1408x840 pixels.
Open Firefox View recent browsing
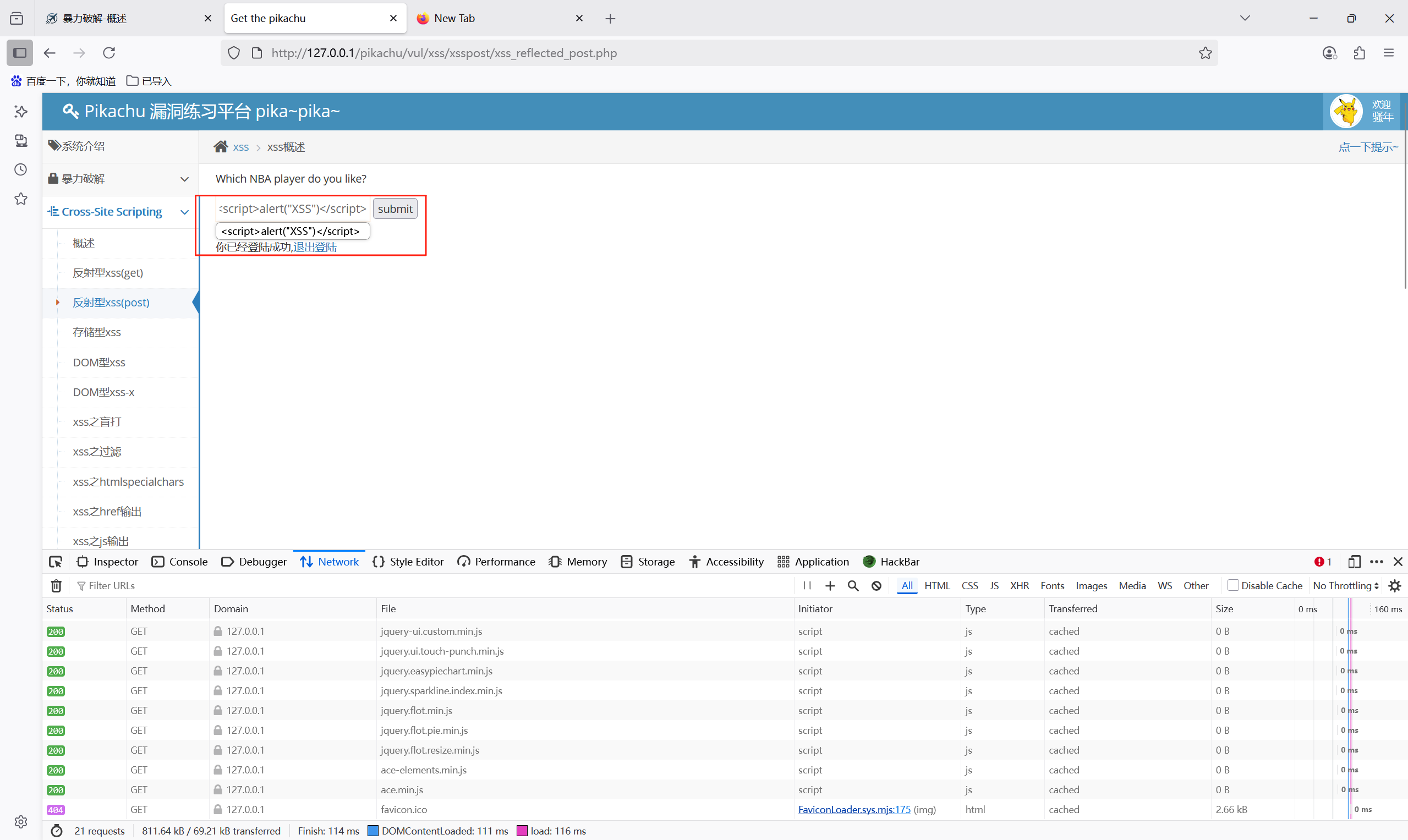17,18
